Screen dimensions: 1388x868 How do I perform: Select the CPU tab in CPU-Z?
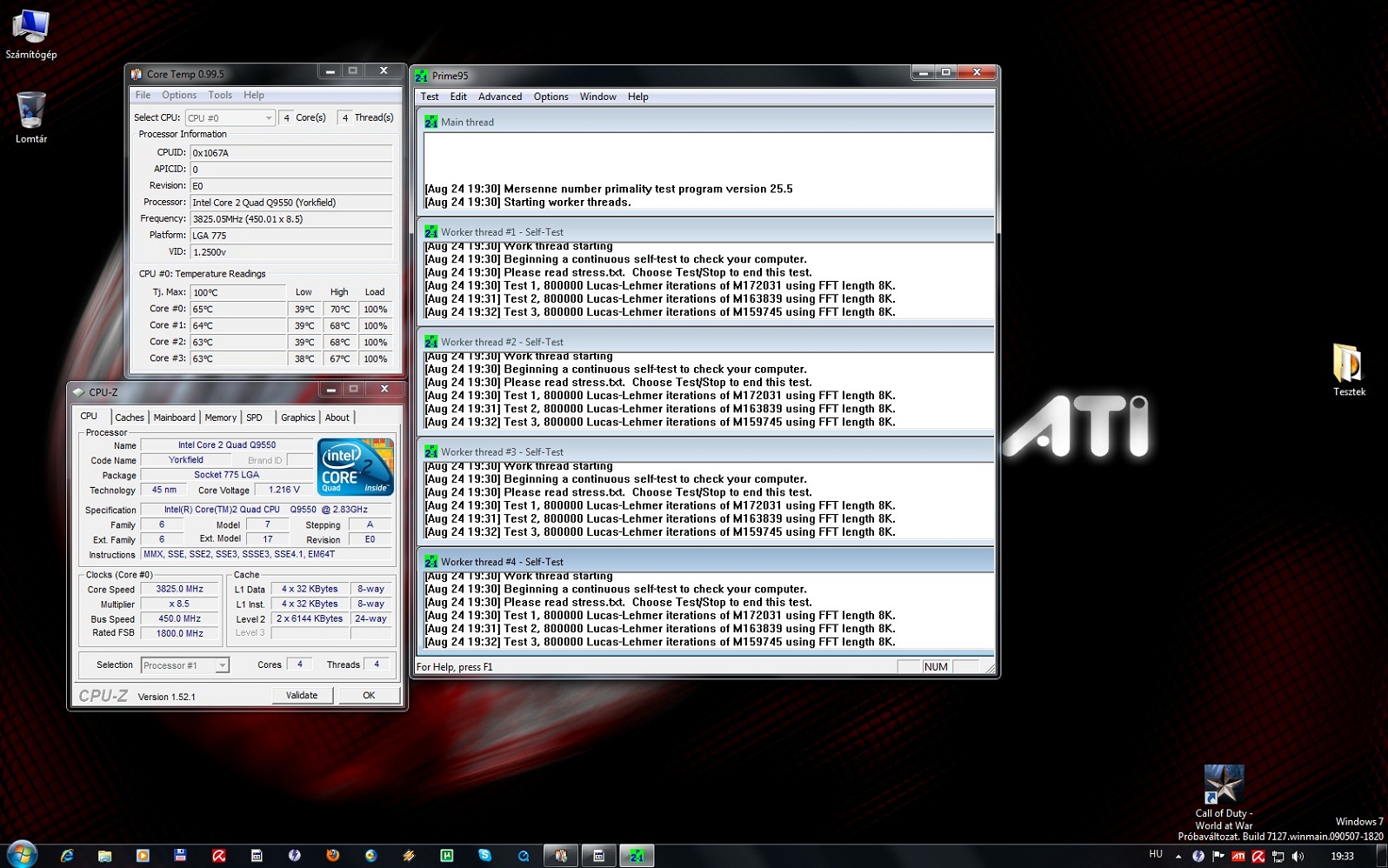point(89,416)
